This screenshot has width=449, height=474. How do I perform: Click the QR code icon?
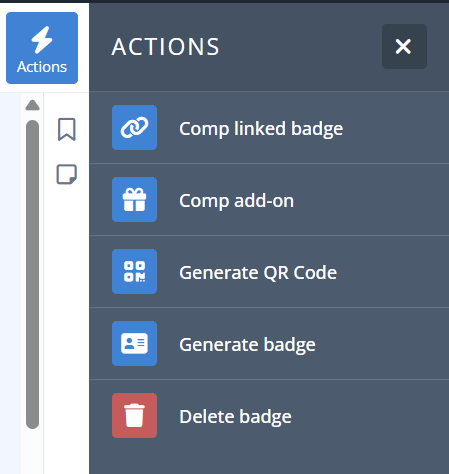(x=134, y=272)
